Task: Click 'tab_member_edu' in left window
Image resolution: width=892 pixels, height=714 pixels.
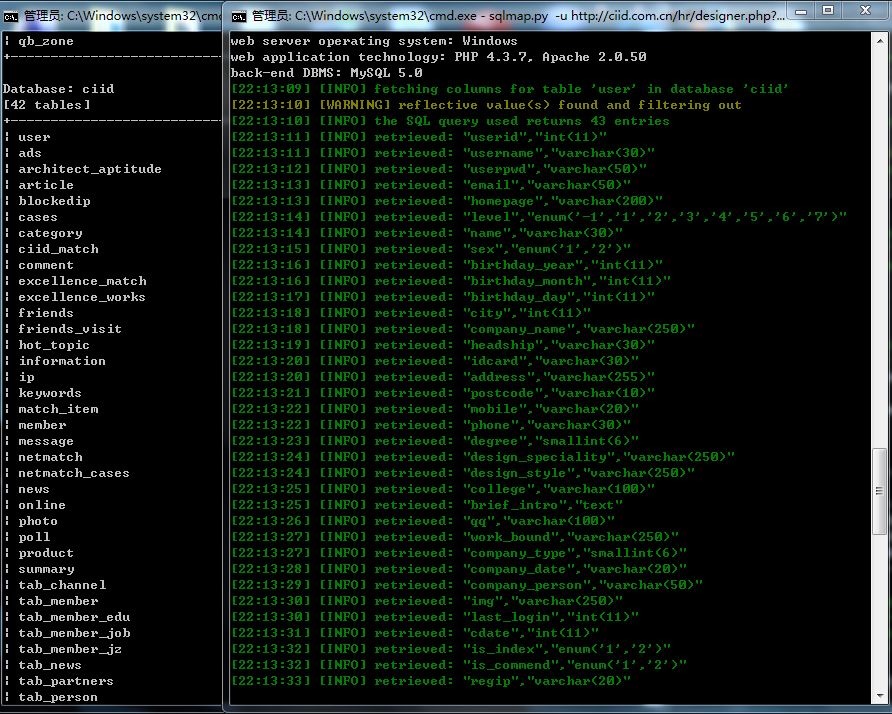Action: click(x=74, y=617)
